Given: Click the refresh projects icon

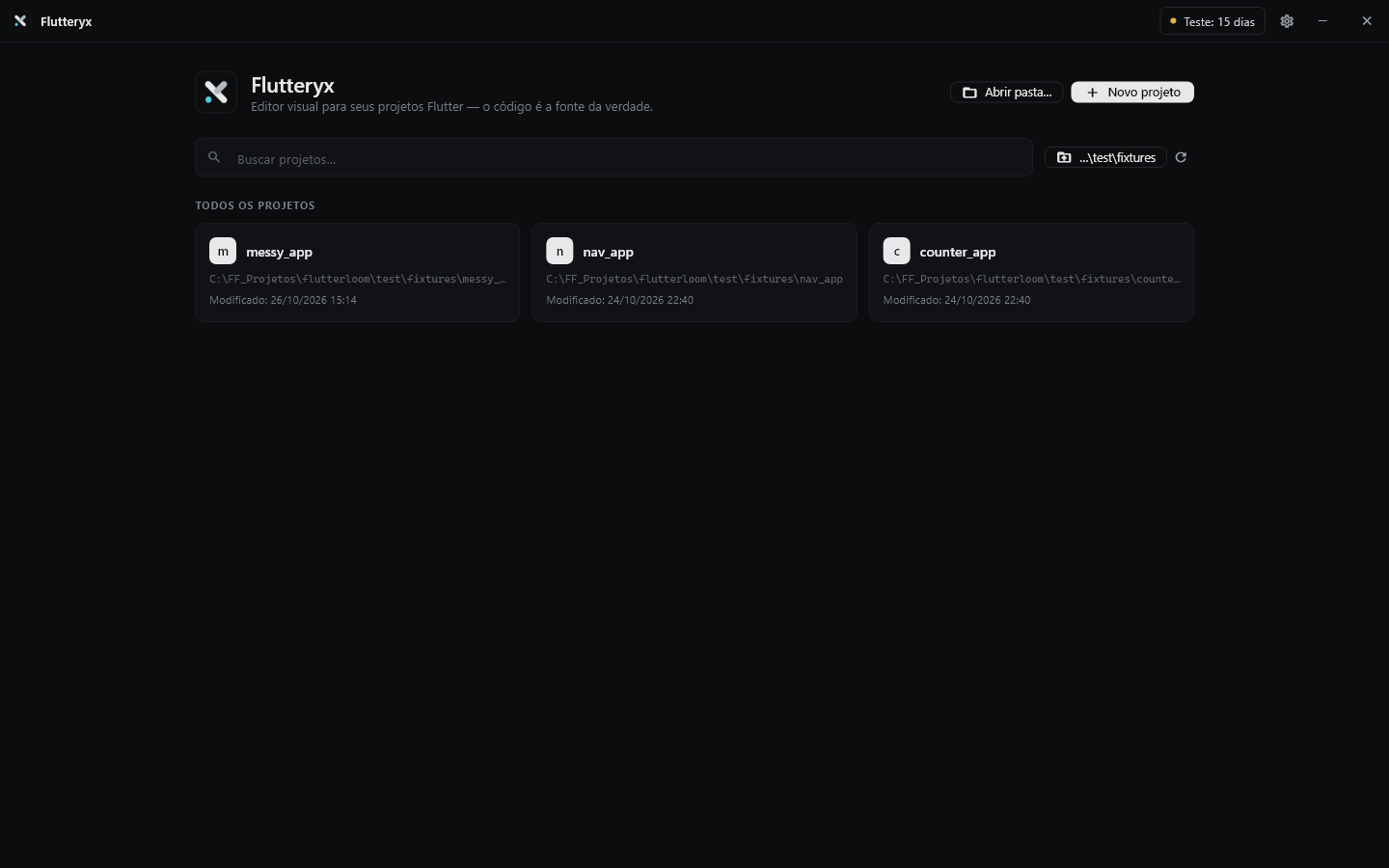Looking at the screenshot, I should (1181, 157).
